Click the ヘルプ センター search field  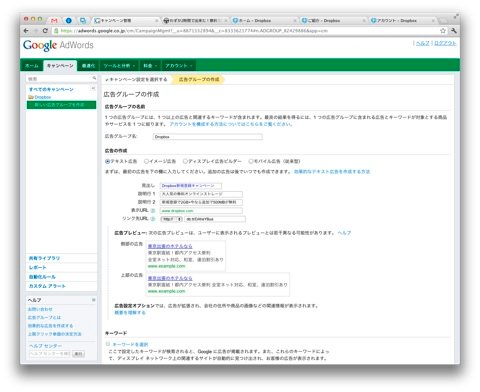pyautogui.click(x=50, y=354)
